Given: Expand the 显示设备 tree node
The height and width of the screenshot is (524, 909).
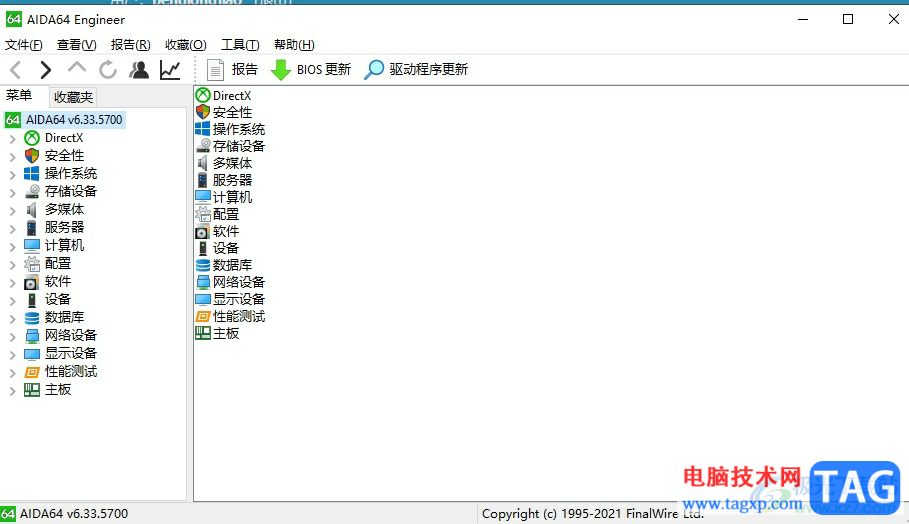Looking at the screenshot, I should tap(12, 354).
